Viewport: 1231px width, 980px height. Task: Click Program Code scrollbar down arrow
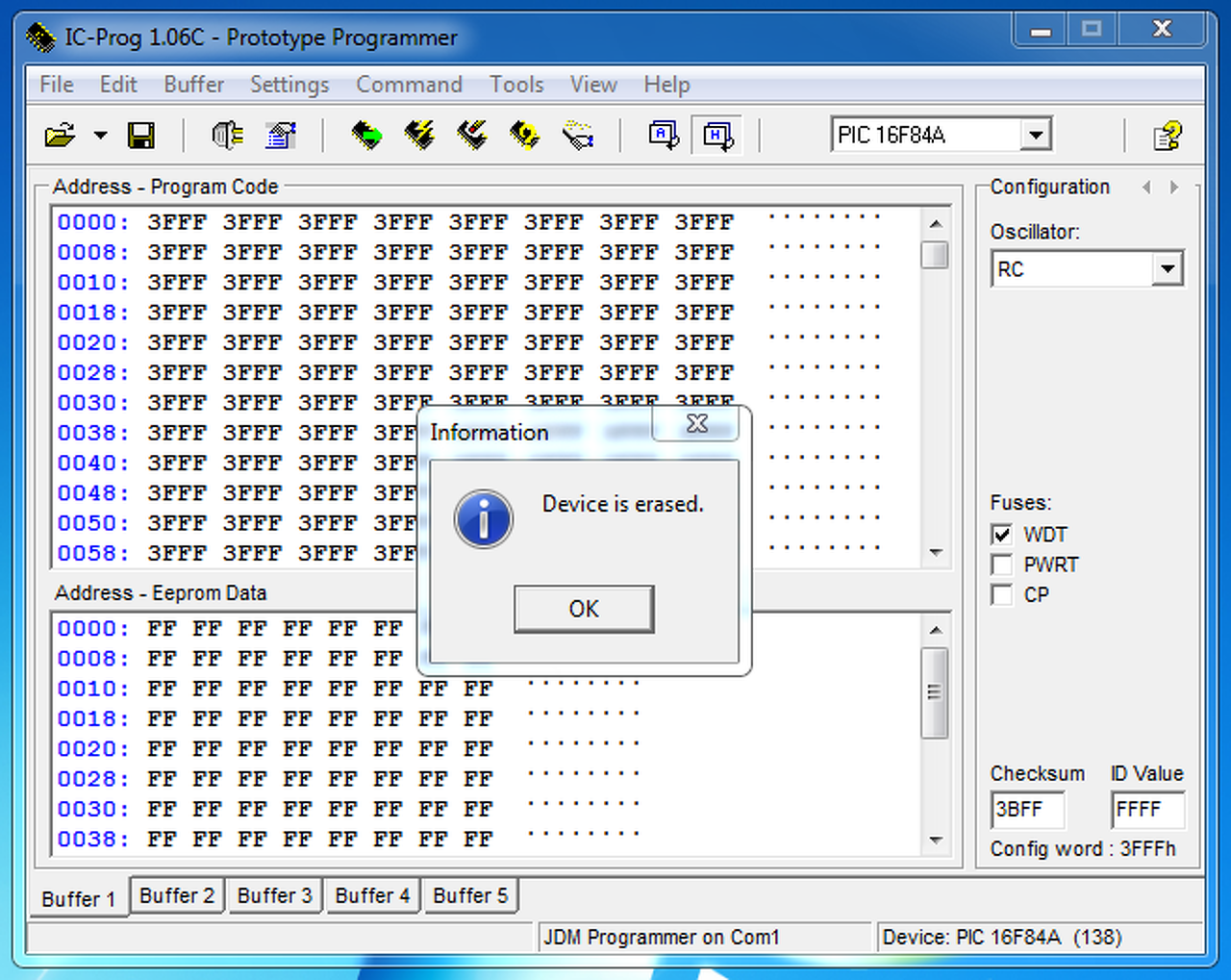(x=935, y=553)
